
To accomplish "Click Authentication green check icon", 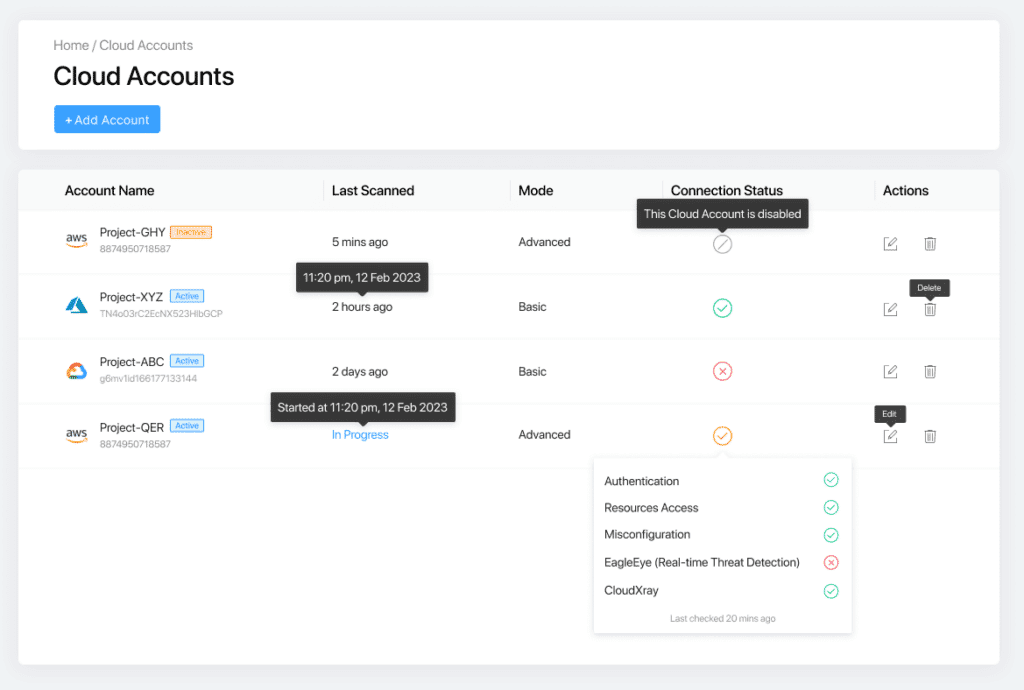I will pyautogui.click(x=831, y=480).
